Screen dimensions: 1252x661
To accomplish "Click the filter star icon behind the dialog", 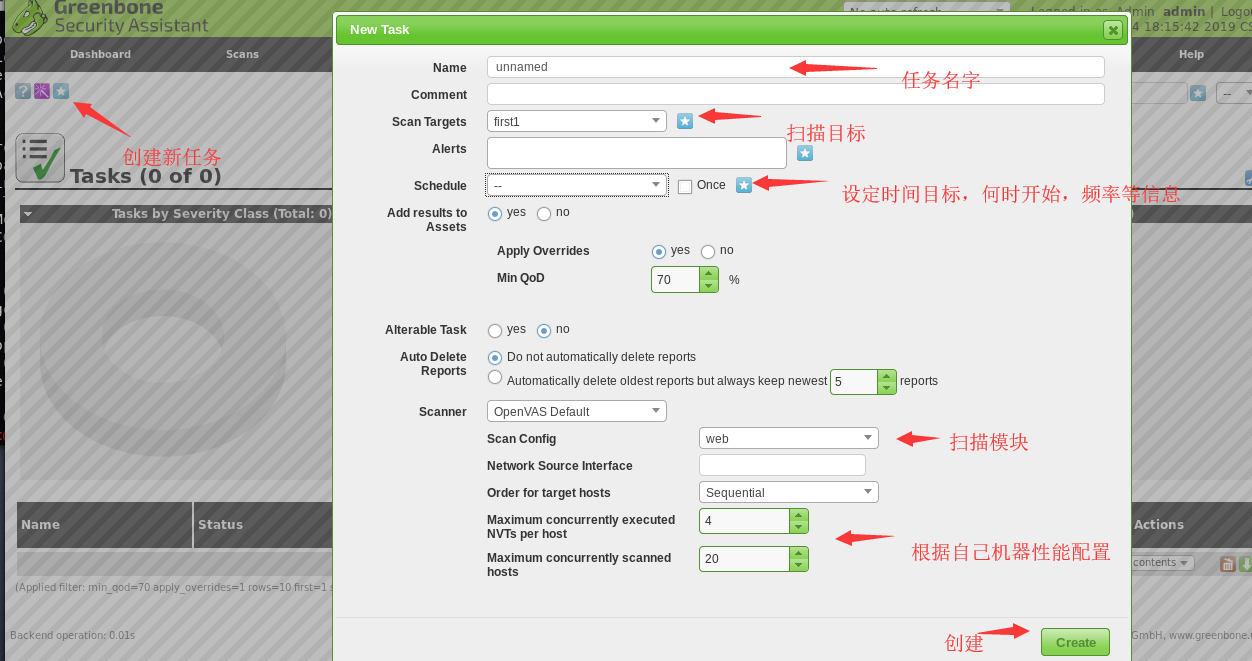I will tap(1198, 93).
